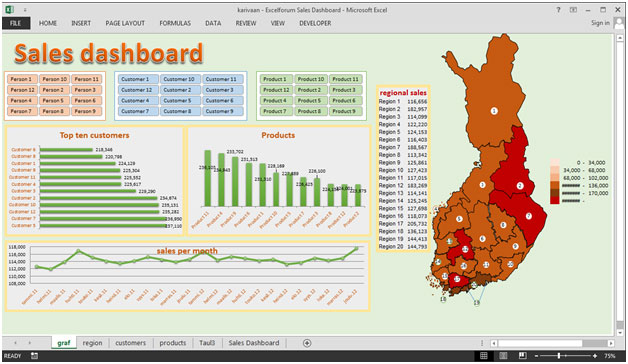Toggle the Person 1 slicer button
Screen dimensions: 628x364
click(22, 79)
